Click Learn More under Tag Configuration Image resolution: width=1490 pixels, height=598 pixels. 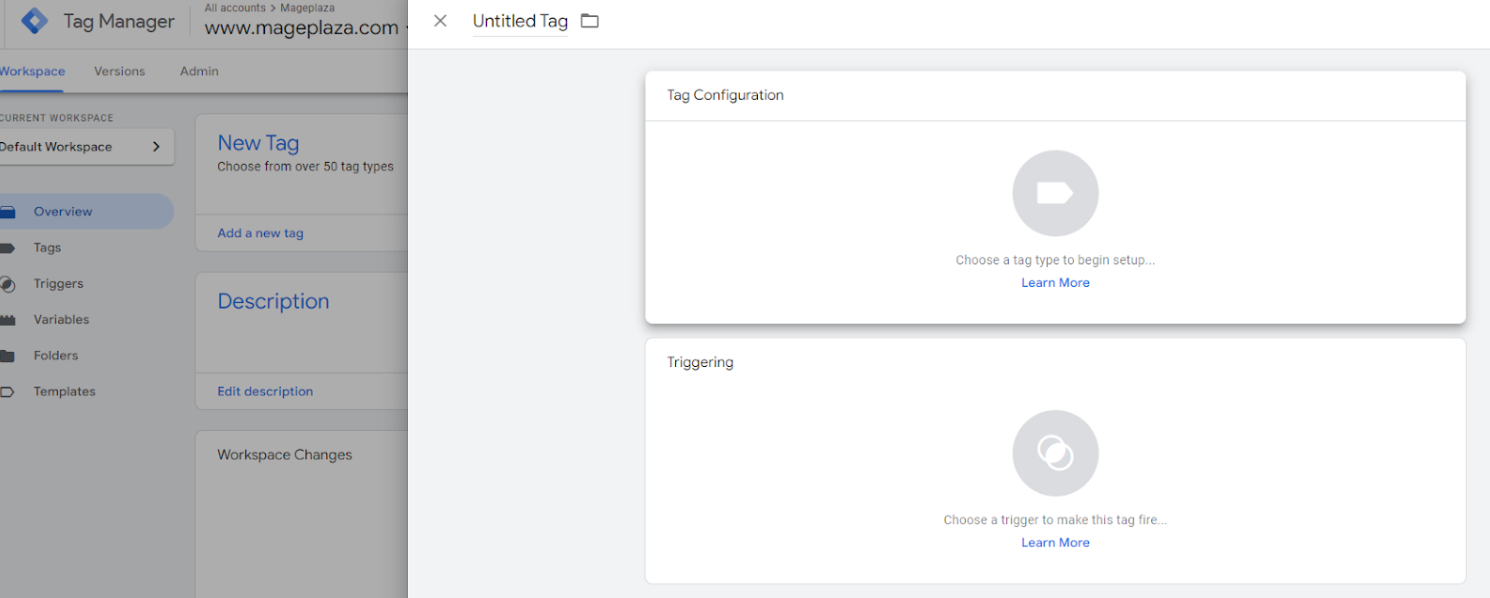(1055, 283)
